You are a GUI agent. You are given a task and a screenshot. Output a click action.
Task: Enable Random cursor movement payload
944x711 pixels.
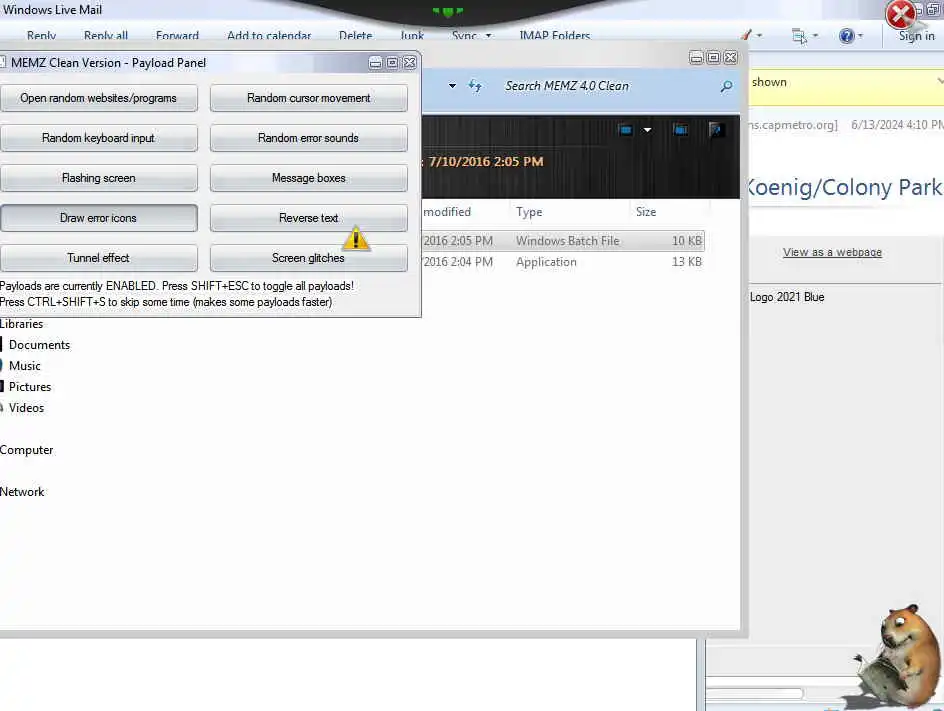tap(308, 98)
